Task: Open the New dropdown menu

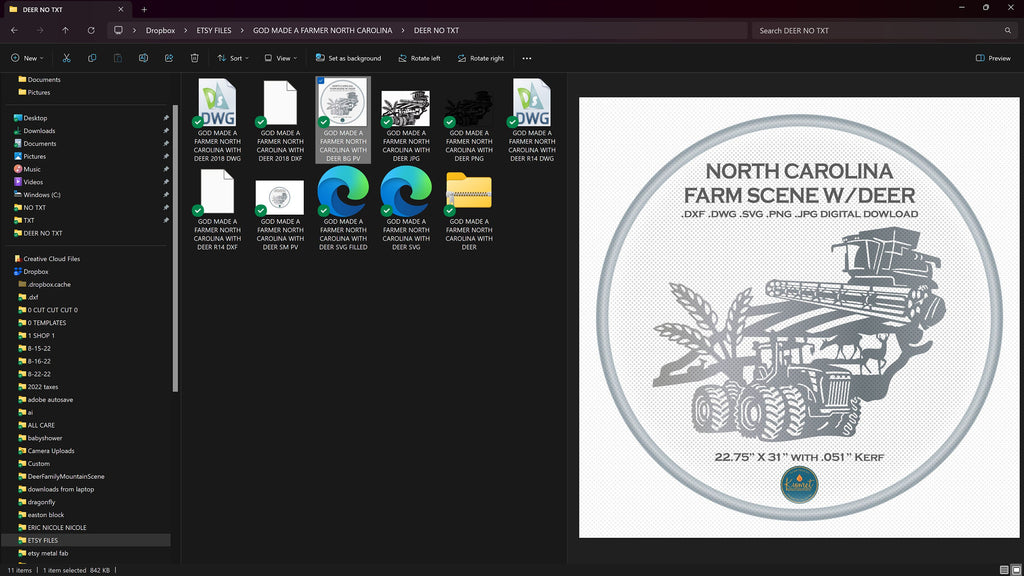Action: pos(27,58)
